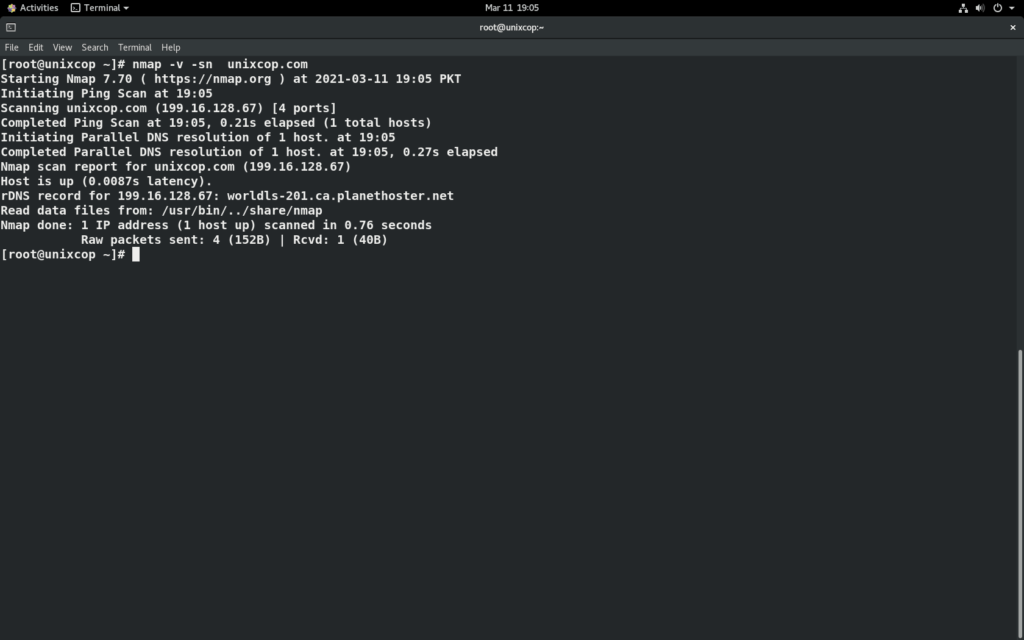Click 'Scanning unixcop.com (199.16.128.67) [4 ports]' line
This screenshot has height=640, width=1024.
click(168, 108)
